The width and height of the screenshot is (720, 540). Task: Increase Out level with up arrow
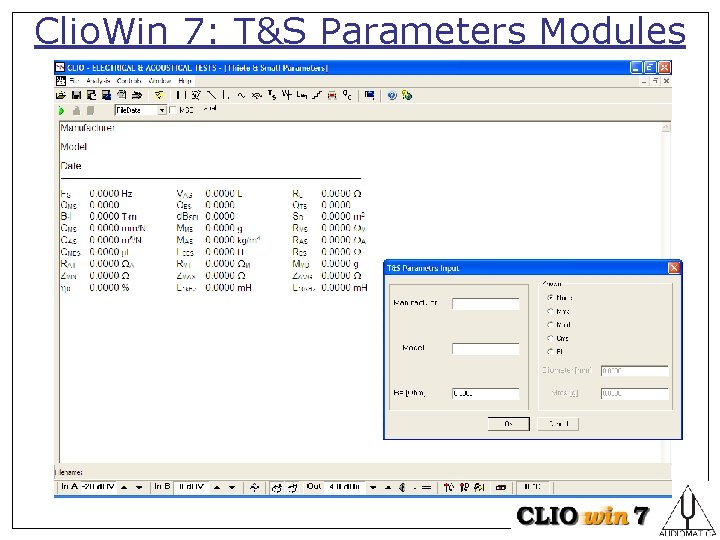point(388,488)
